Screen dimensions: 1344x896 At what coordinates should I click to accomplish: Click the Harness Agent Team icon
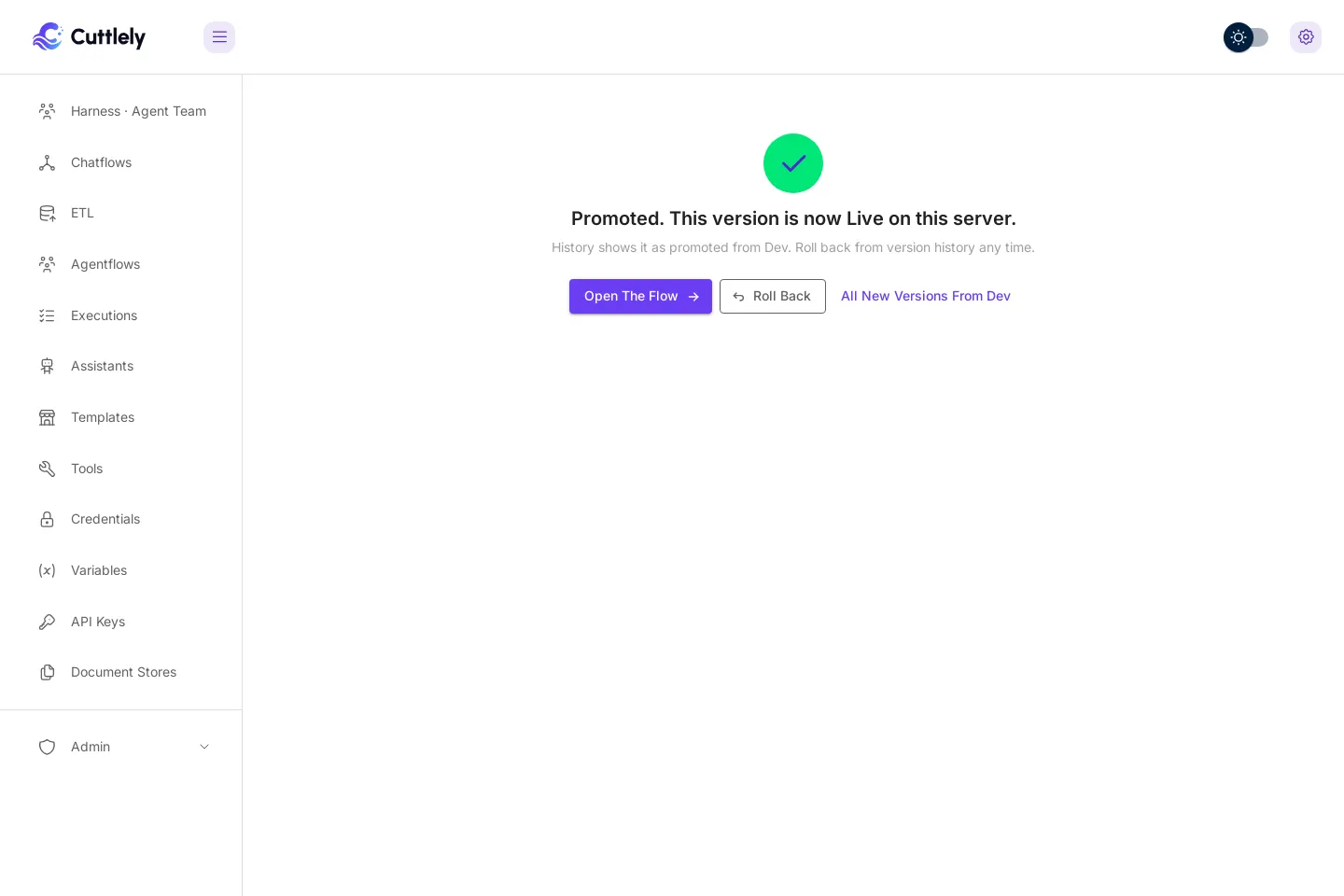pos(47,111)
